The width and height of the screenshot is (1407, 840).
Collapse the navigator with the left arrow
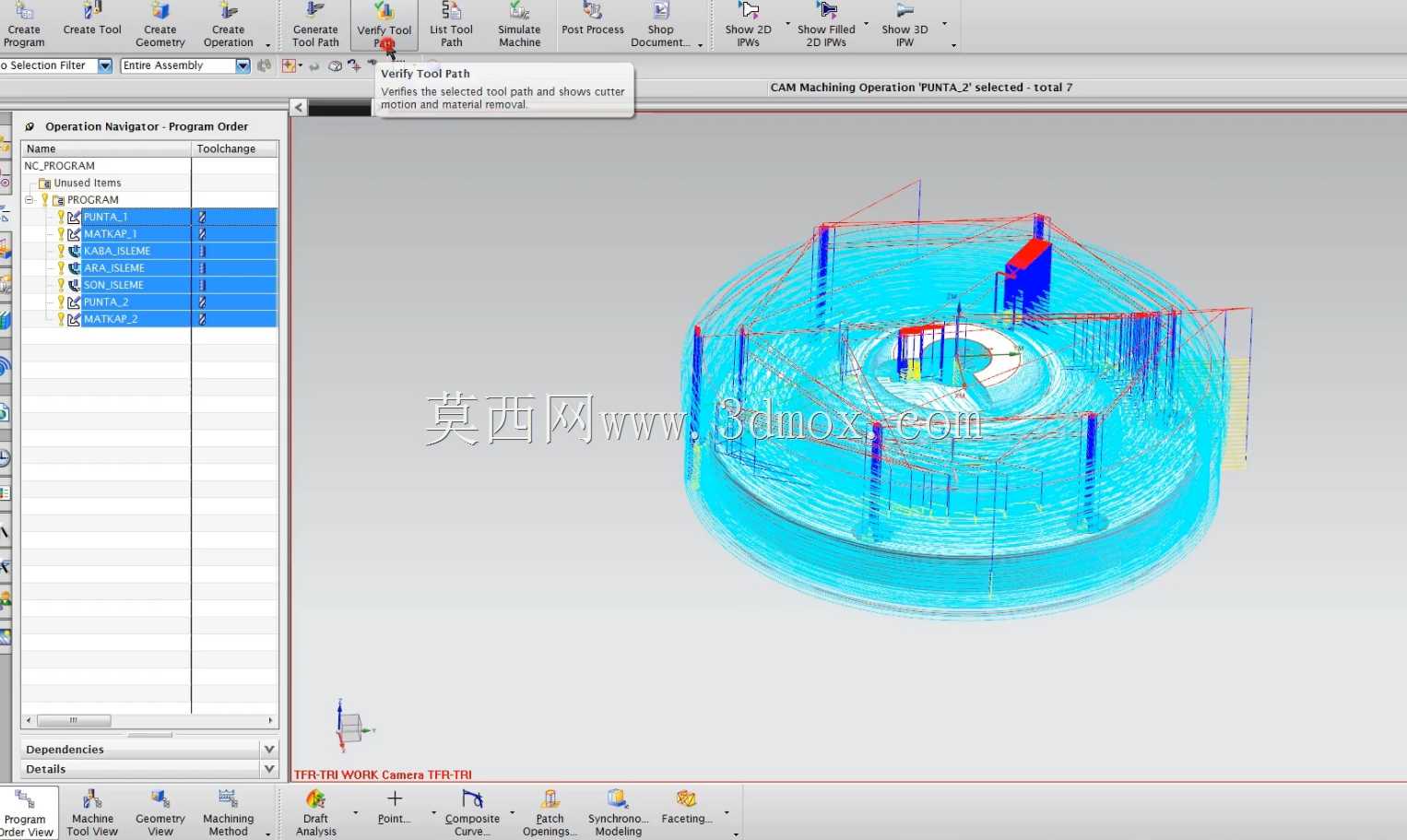pyautogui.click(x=298, y=107)
